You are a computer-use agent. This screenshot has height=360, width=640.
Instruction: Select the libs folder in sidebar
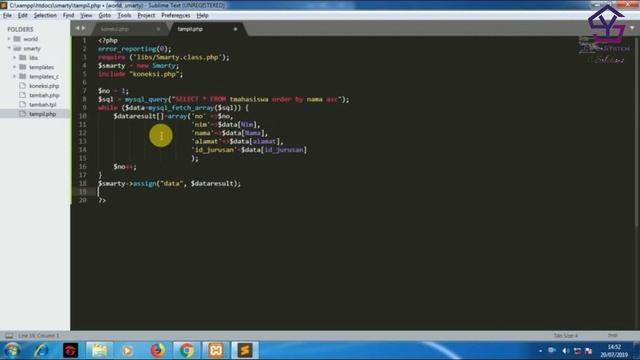click(x=33, y=58)
